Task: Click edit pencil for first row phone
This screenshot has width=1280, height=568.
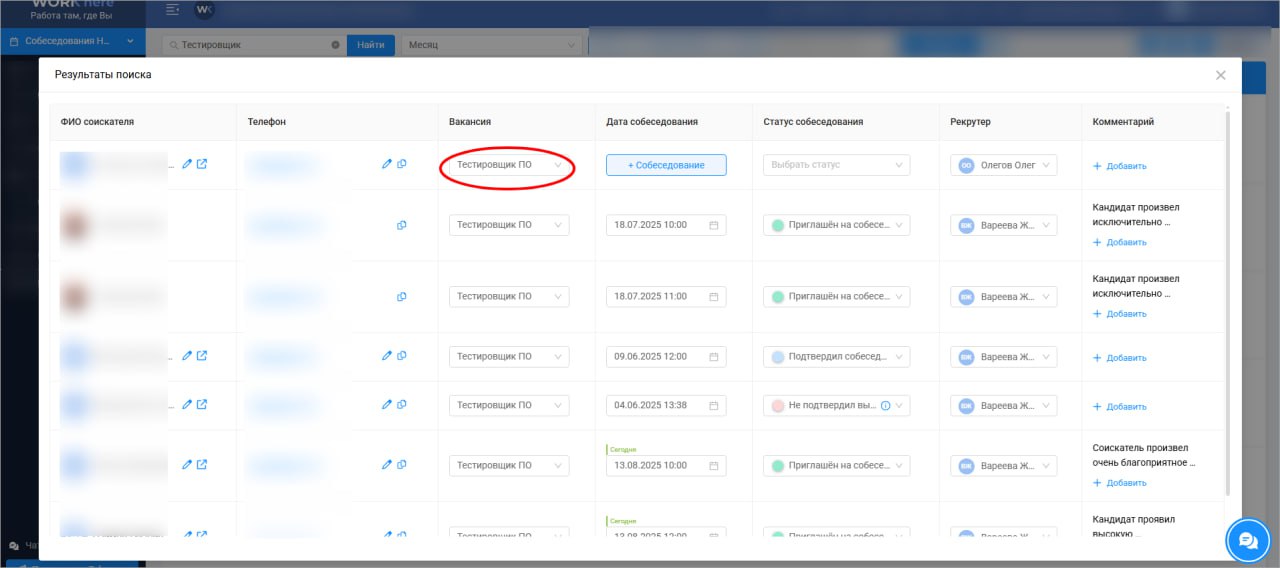Action: 387,164
